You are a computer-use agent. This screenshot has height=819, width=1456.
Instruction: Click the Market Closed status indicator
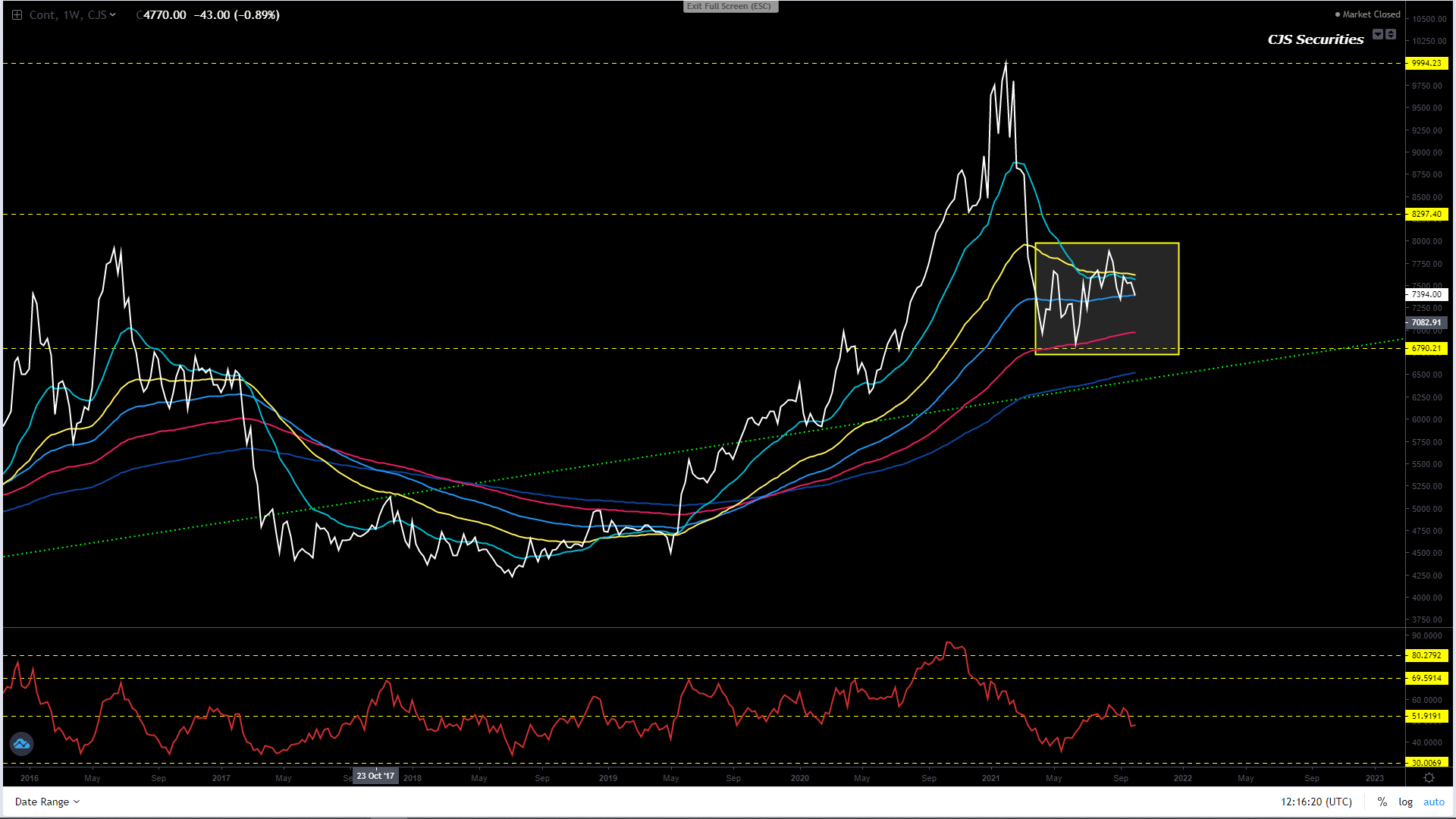point(1367,14)
